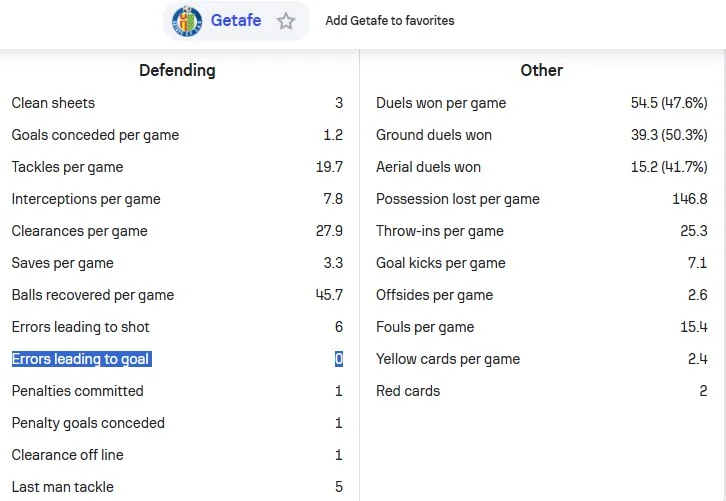Open the Getafe team name link

[x=234, y=21]
